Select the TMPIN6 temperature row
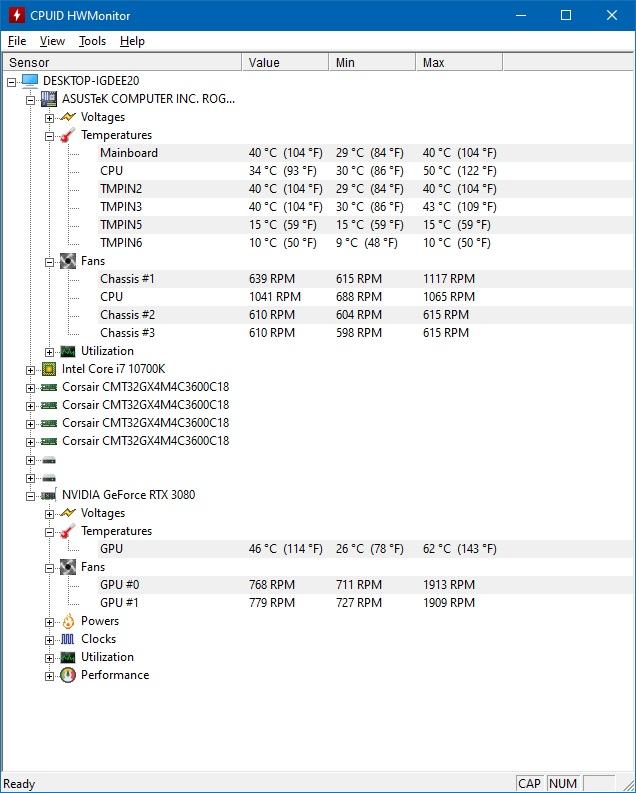This screenshot has height=793, width=636. coord(366,243)
